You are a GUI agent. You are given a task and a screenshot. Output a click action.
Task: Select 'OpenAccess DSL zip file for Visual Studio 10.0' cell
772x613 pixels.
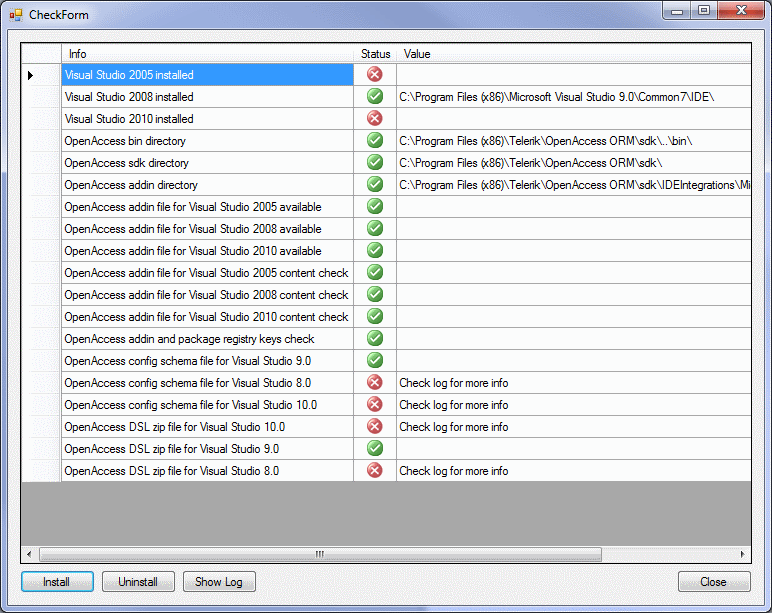tap(207, 426)
